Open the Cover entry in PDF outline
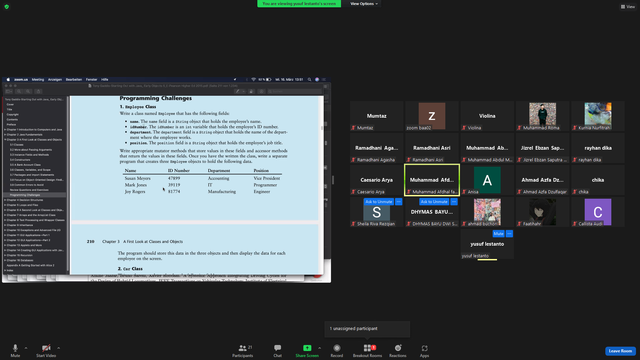Screen dimensions: 640x360 coord(10,104)
